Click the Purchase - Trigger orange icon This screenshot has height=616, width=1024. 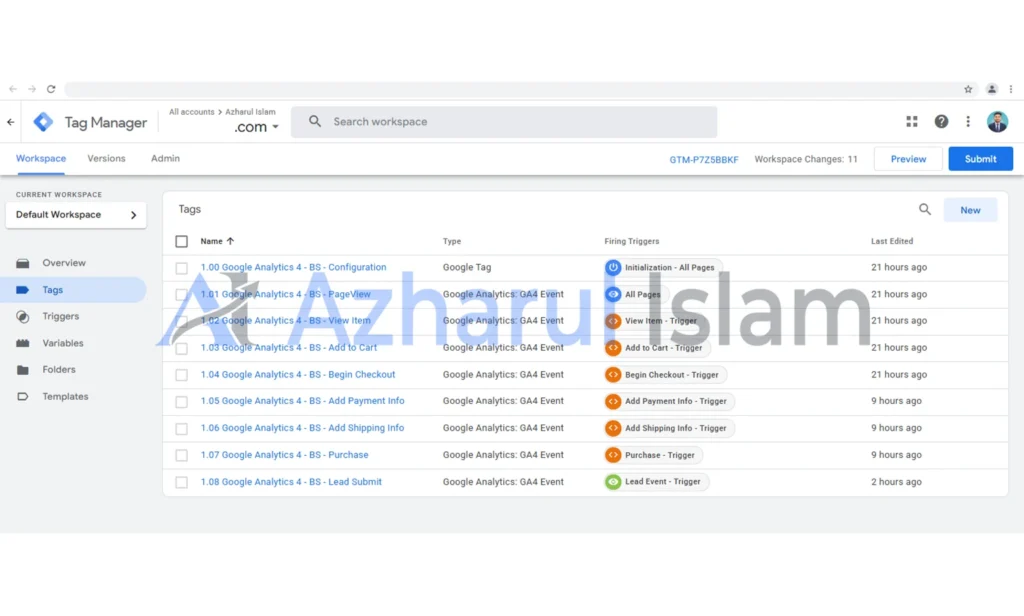[x=613, y=455]
